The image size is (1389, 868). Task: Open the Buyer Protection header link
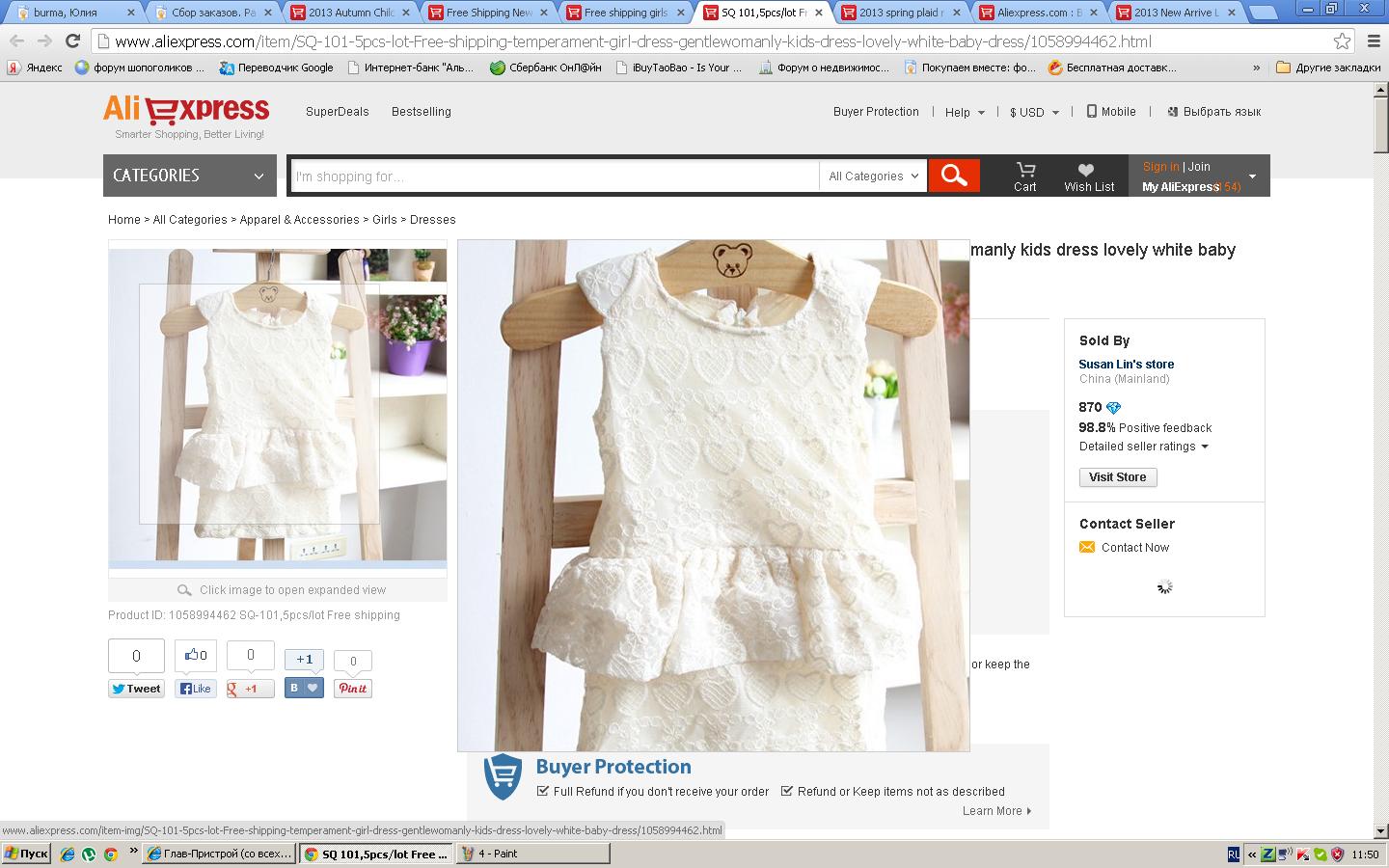click(876, 112)
